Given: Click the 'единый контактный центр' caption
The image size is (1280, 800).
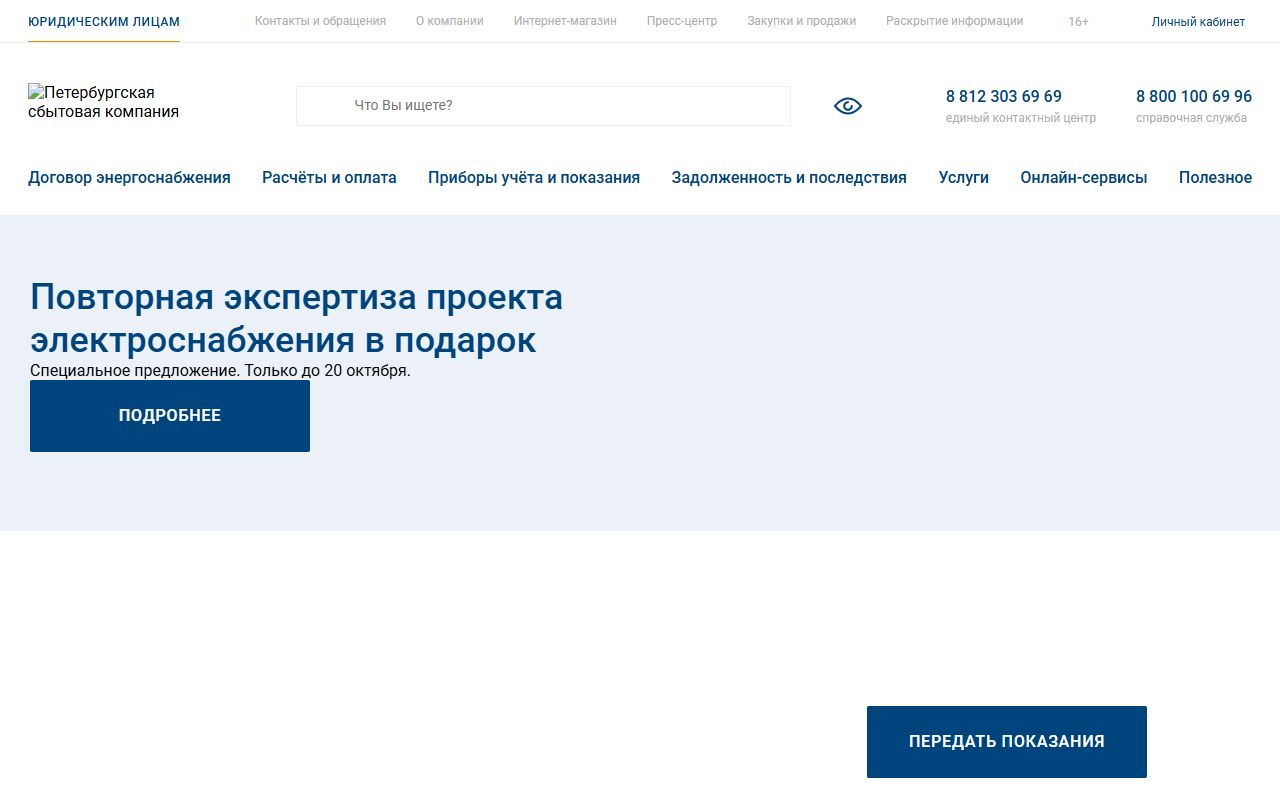Looking at the screenshot, I should (x=1021, y=118).
